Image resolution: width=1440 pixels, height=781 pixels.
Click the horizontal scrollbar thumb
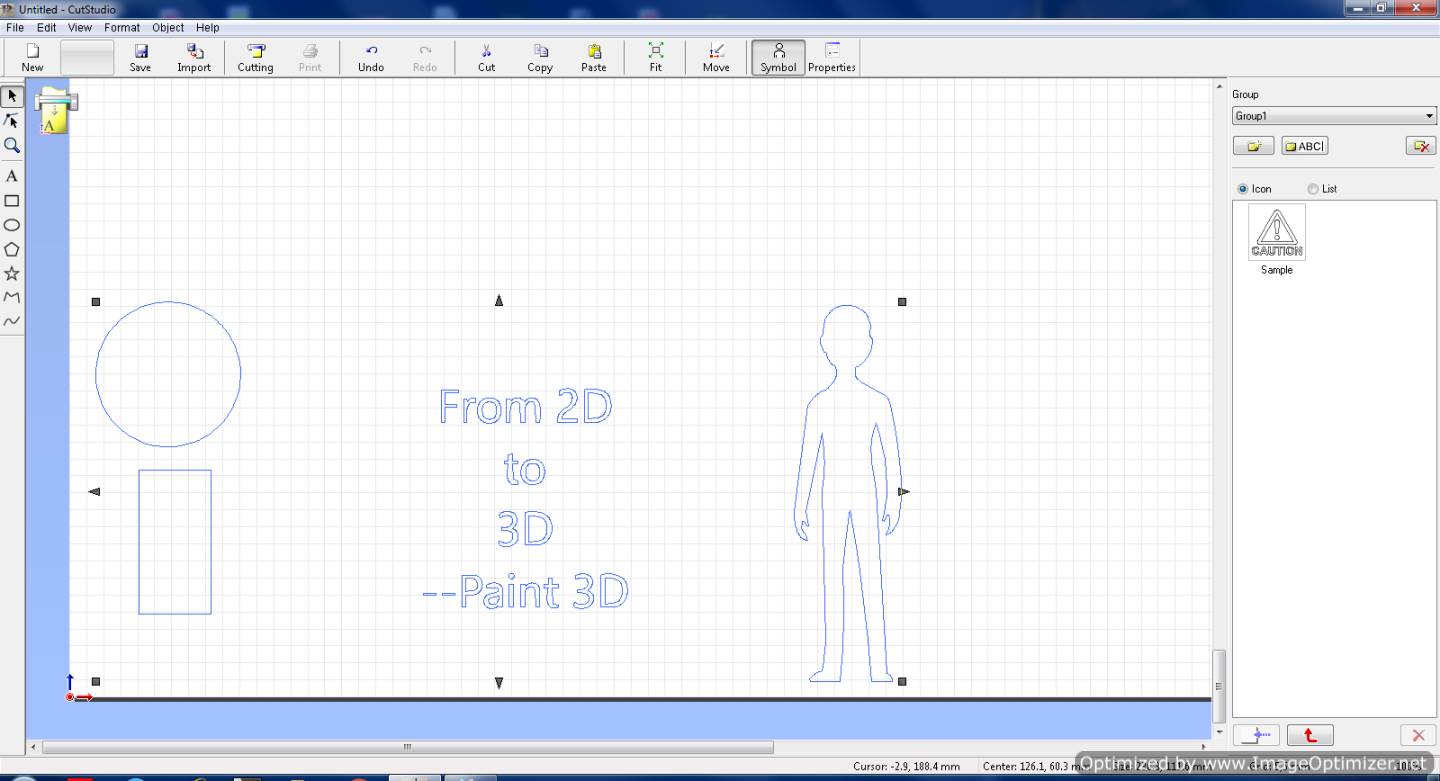pyautogui.click(x=407, y=747)
